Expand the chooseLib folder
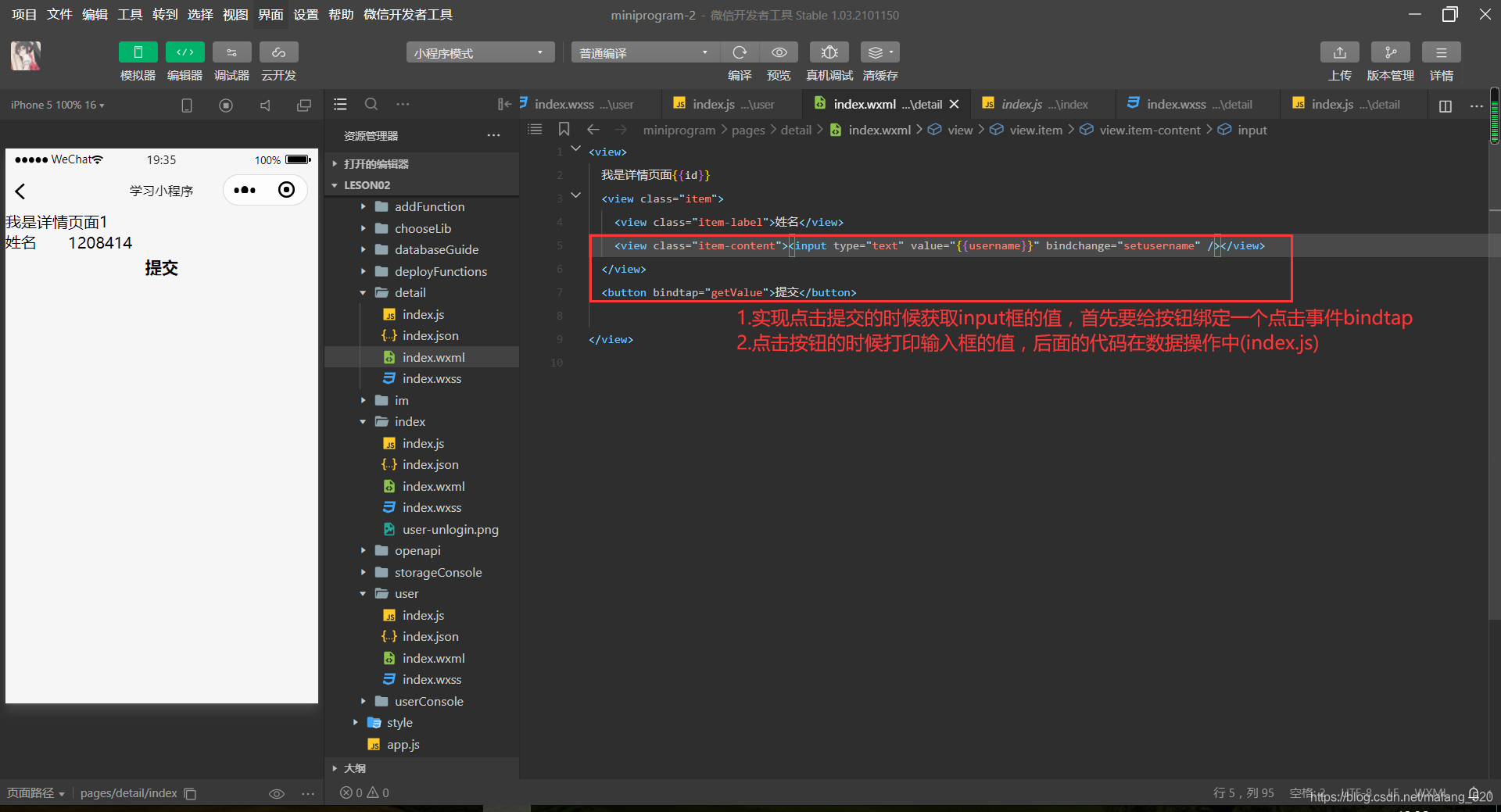 click(x=421, y=228)
